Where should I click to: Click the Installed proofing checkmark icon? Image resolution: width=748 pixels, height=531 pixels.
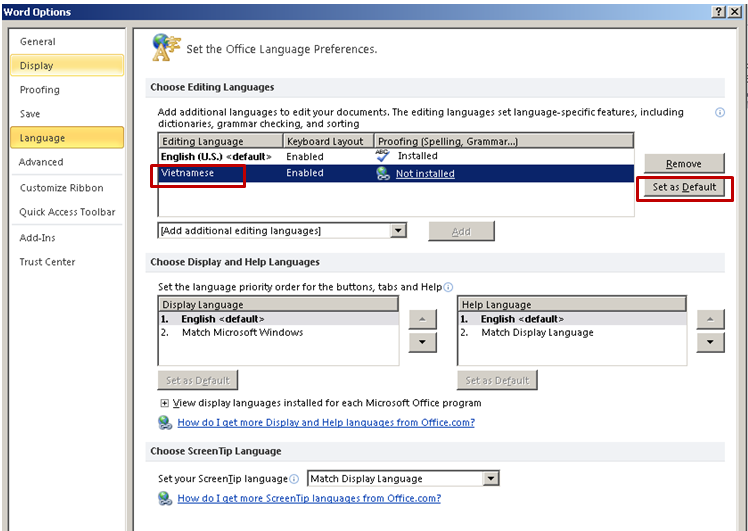[x=382, y=156]
